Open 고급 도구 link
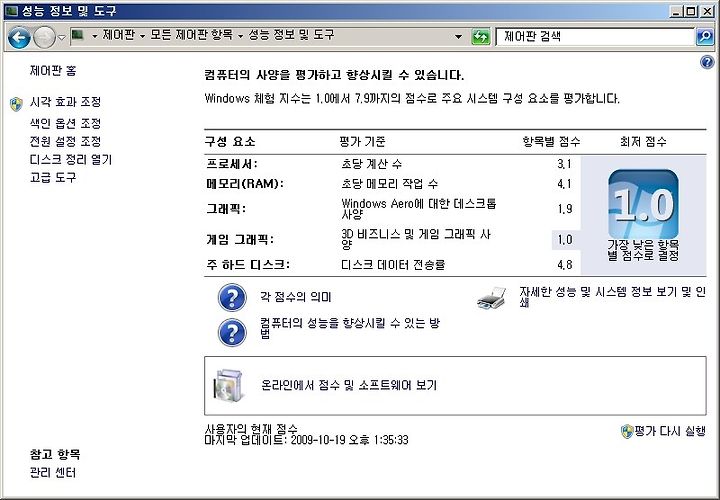 [53, 177]
